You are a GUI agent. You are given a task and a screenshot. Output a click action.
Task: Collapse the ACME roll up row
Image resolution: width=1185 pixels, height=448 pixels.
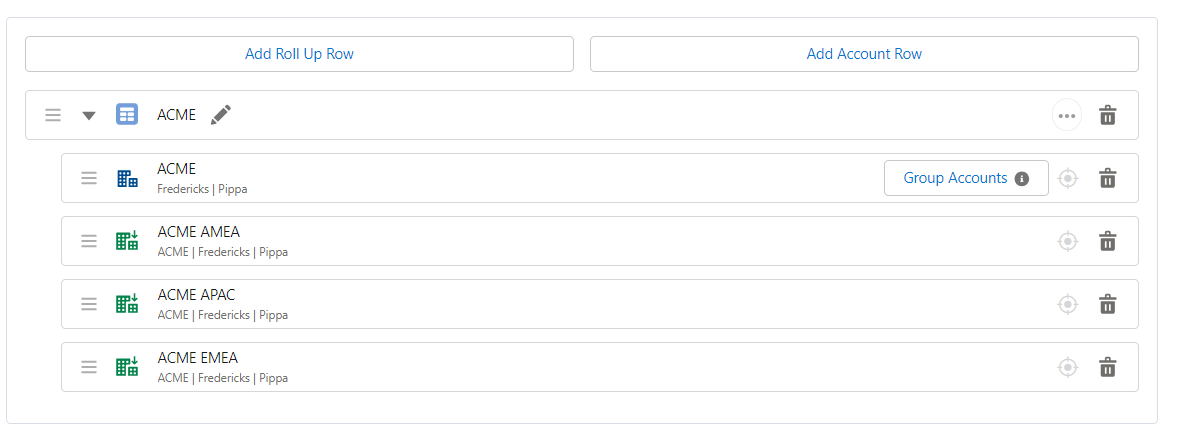pos(89,115)
